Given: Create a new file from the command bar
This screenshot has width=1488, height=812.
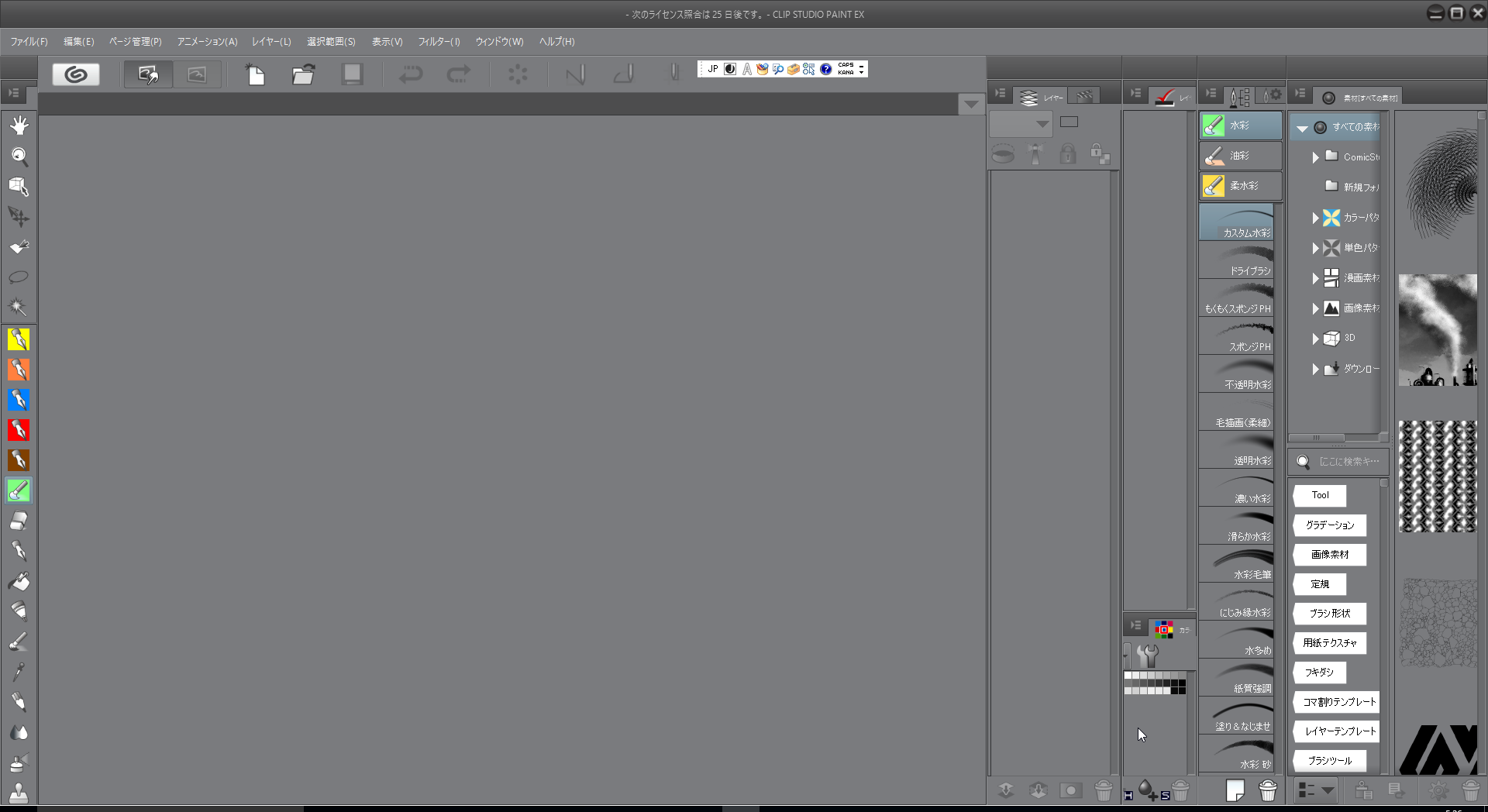Looking at the screenshot, I should [x=255, y=74].
